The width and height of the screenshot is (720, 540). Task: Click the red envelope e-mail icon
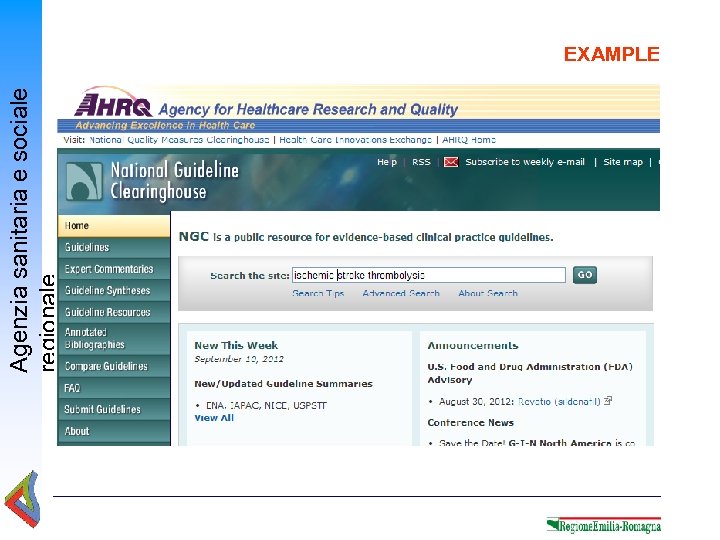point(451,162)
